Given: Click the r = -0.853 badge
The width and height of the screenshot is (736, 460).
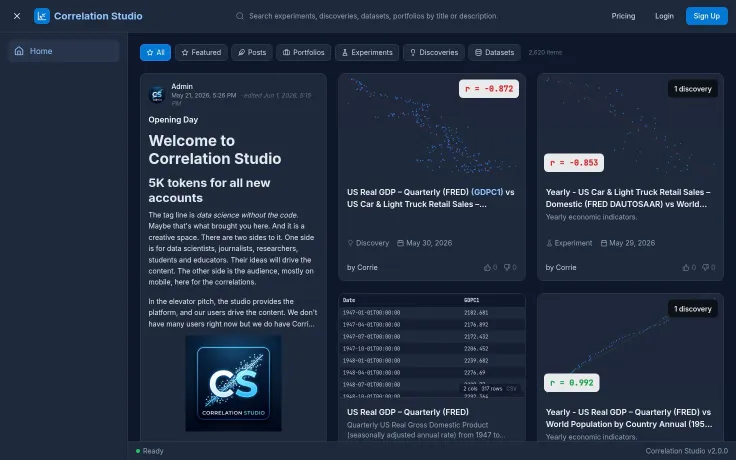Looking at the screenshot, I should [x=574, y=163].
